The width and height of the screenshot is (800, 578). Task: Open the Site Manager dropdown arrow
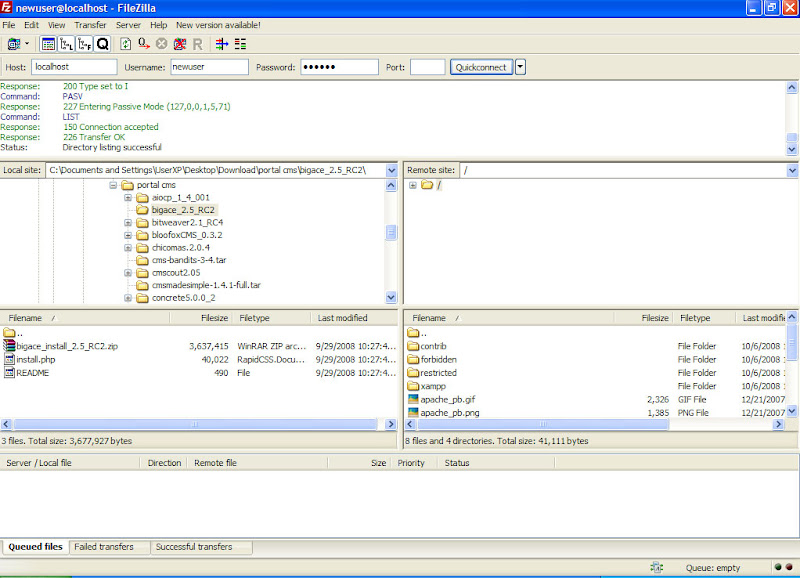(27, 44)
